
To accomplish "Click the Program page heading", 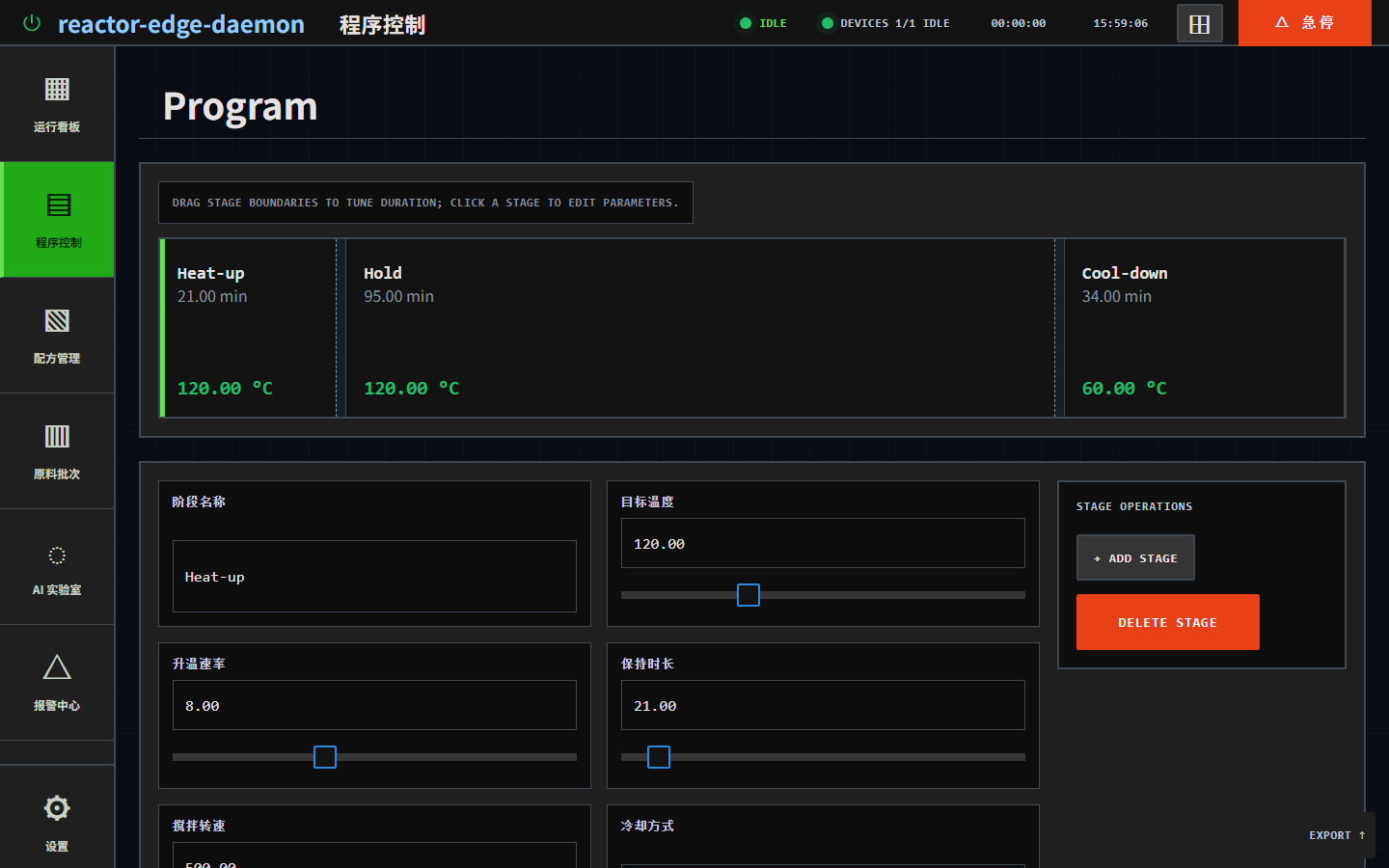I will point(240,106).
